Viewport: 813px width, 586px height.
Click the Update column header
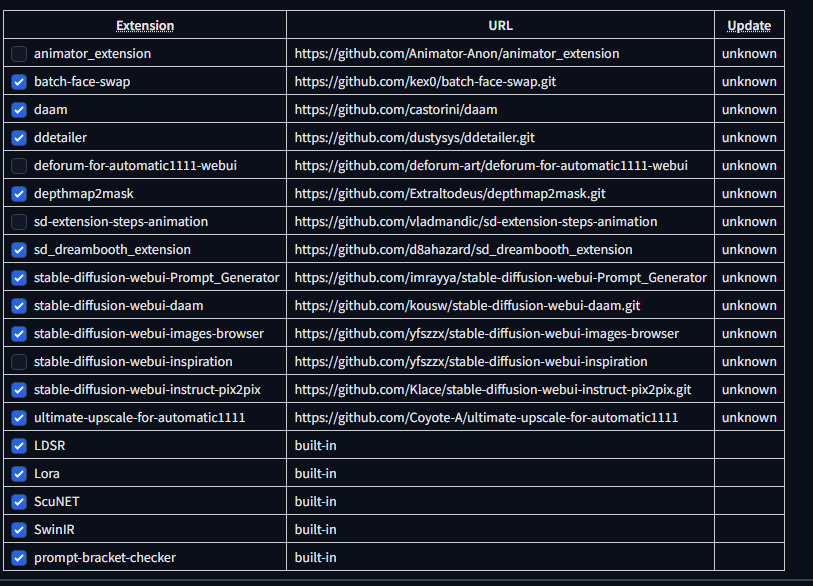(748, 25)
